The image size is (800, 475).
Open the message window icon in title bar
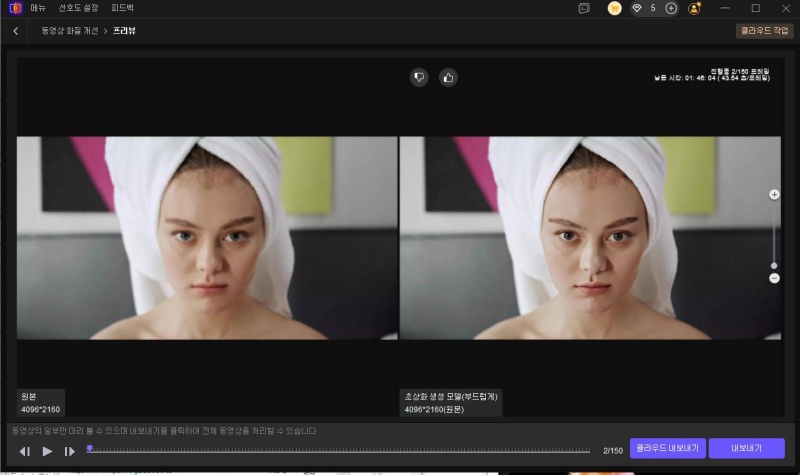point(584,8)
